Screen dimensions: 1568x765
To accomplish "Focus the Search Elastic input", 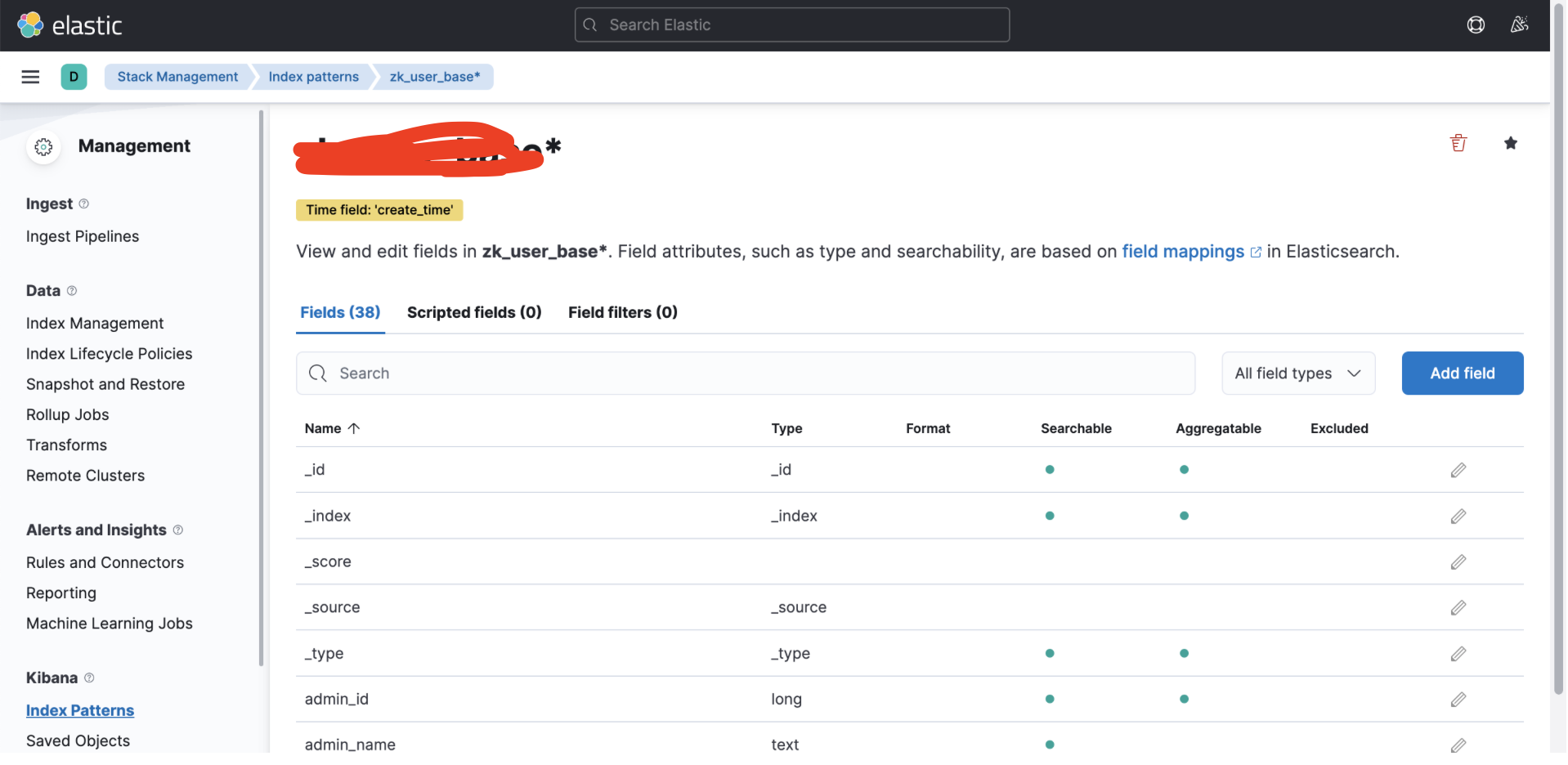I will 792,25.
